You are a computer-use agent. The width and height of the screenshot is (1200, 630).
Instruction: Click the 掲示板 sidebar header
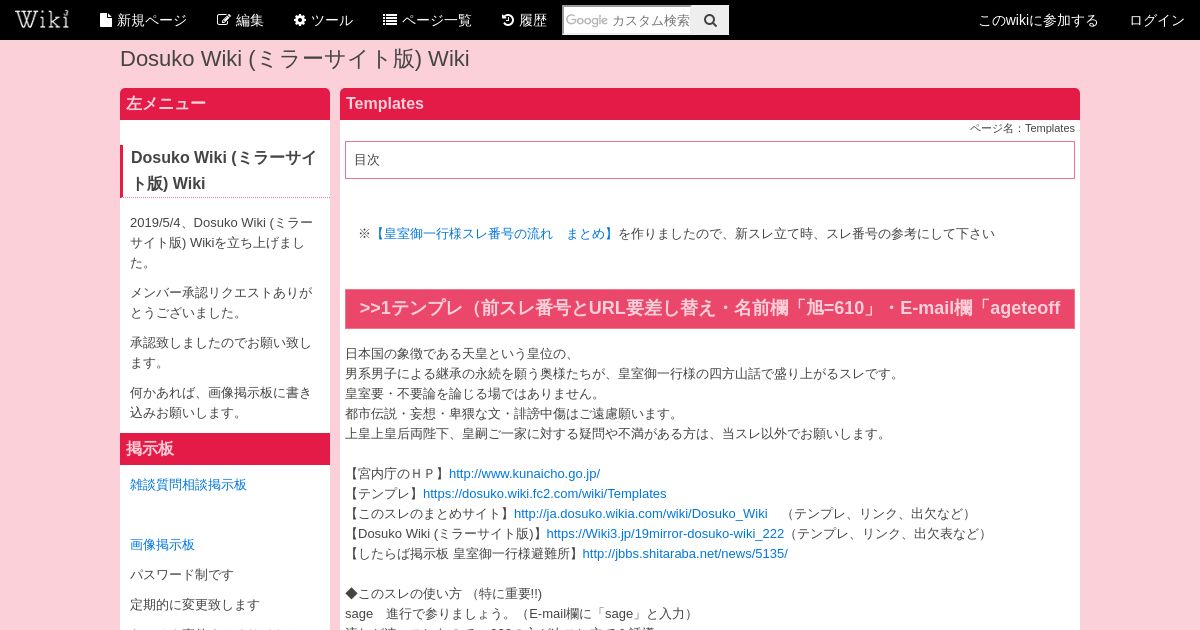[225, 449]
